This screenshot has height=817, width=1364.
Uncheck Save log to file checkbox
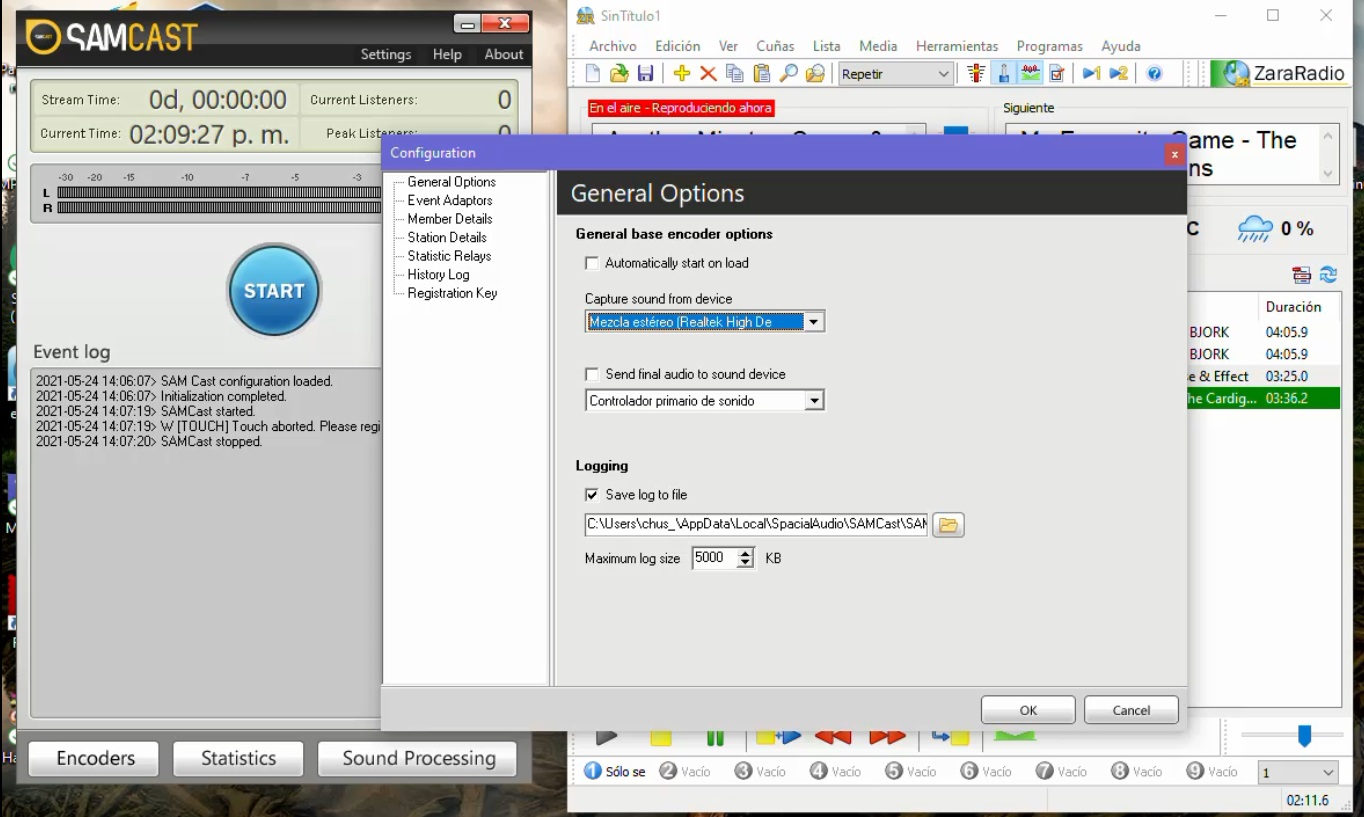pyautogui.click(x=592, y=495)
